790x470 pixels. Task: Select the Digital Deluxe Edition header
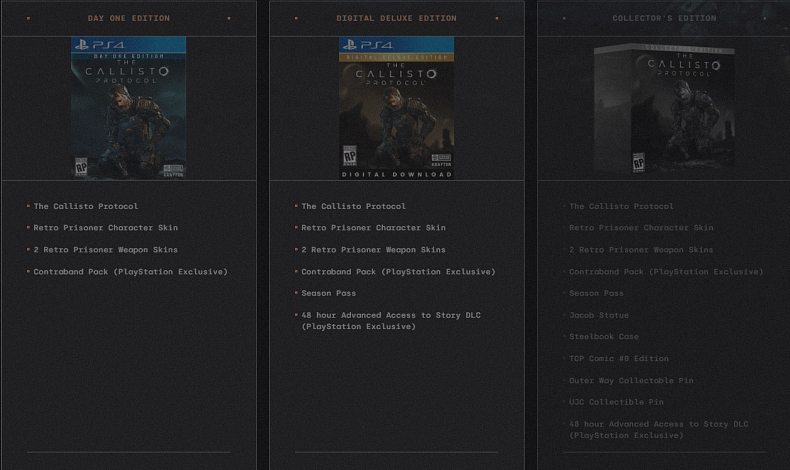396,18
